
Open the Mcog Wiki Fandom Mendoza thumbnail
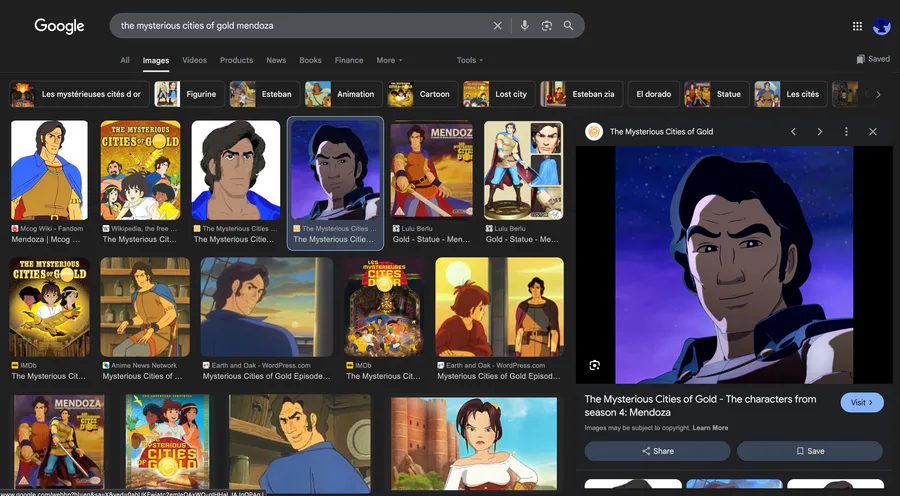pos(49,170)
